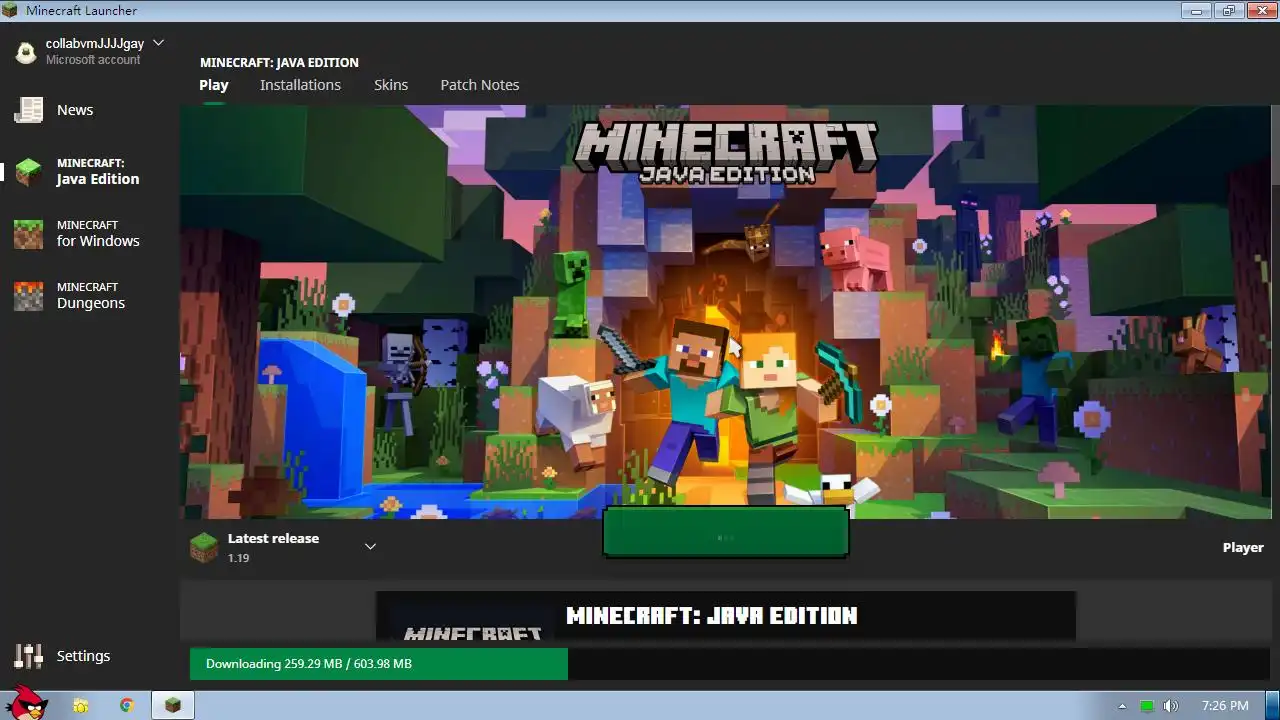1280x720 pixels.
Task: Open the yellow pinned taskbar icon
Action: pos(81,705)
